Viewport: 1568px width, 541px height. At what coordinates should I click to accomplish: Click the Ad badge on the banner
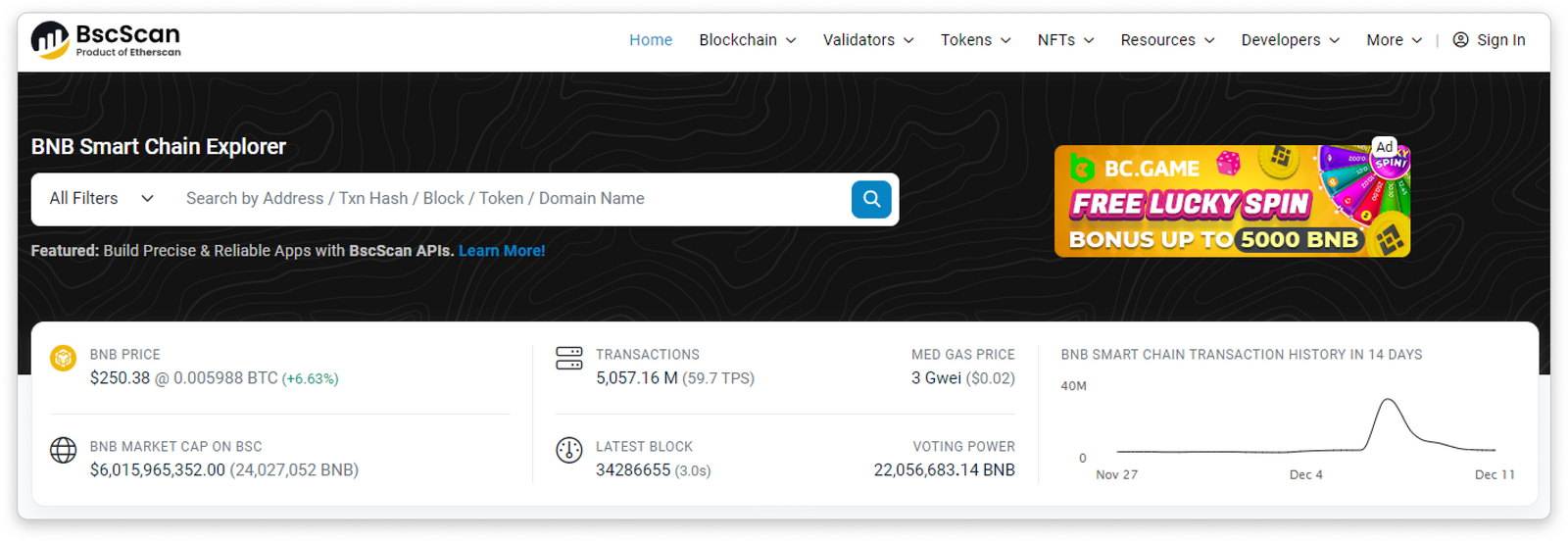[x=1384, y=147]
